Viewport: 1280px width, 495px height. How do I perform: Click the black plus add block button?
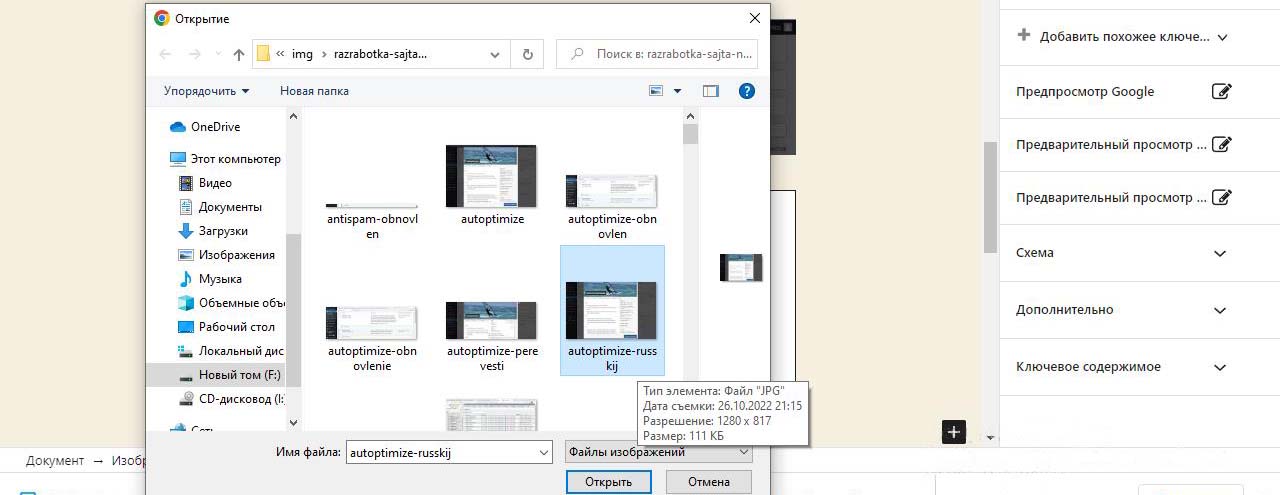[x=954, y=432]
